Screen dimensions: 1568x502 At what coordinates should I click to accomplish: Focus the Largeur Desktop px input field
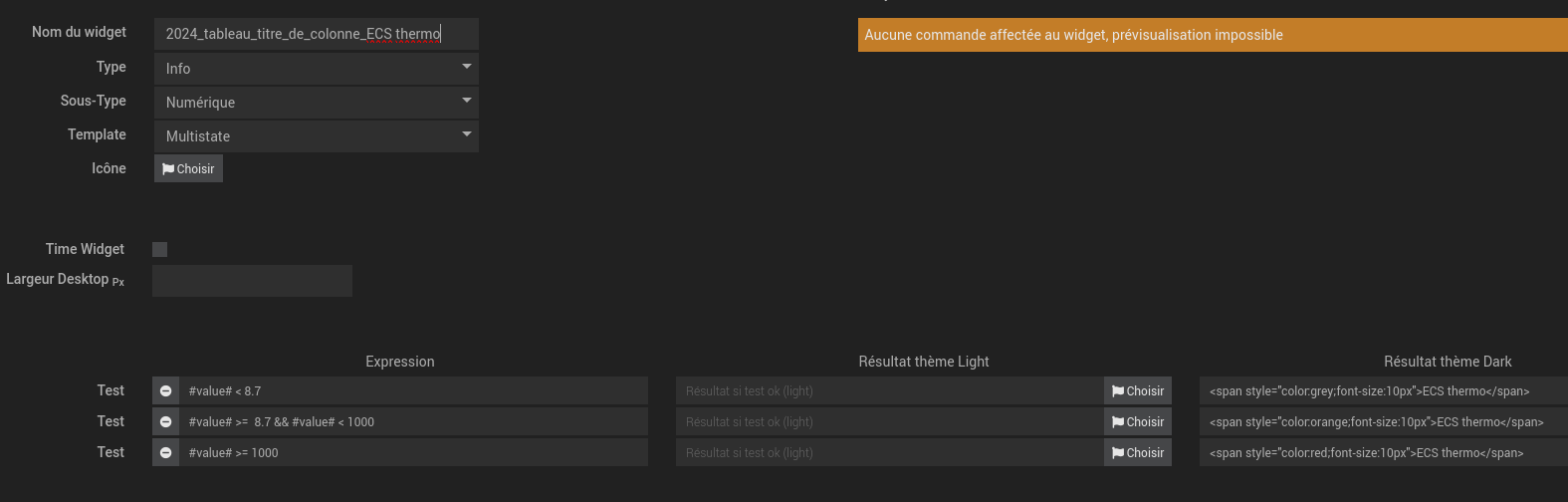pyautogui.click(x=252, y=281)
